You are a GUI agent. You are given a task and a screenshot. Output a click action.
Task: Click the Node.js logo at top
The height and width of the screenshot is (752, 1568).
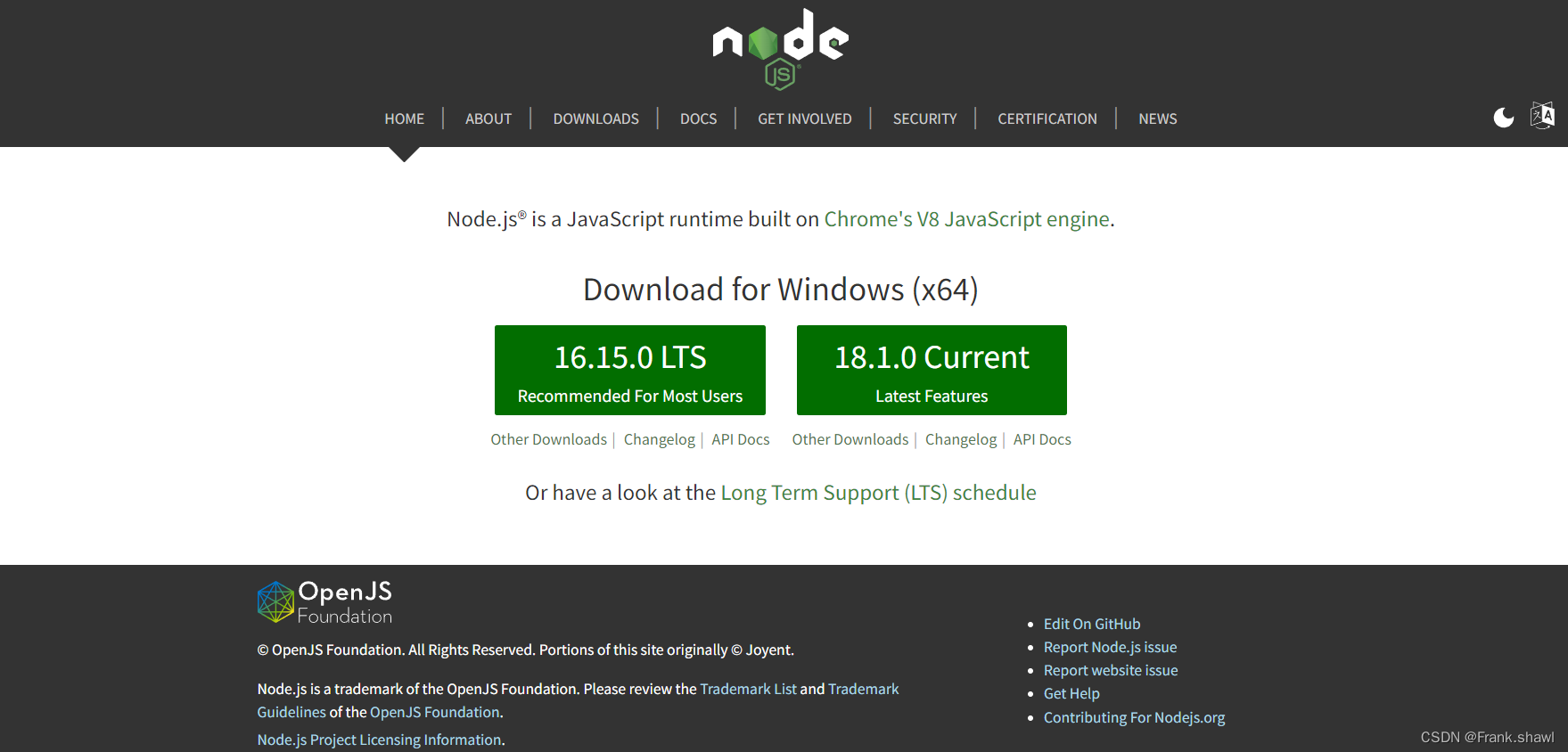coord(780,49)
